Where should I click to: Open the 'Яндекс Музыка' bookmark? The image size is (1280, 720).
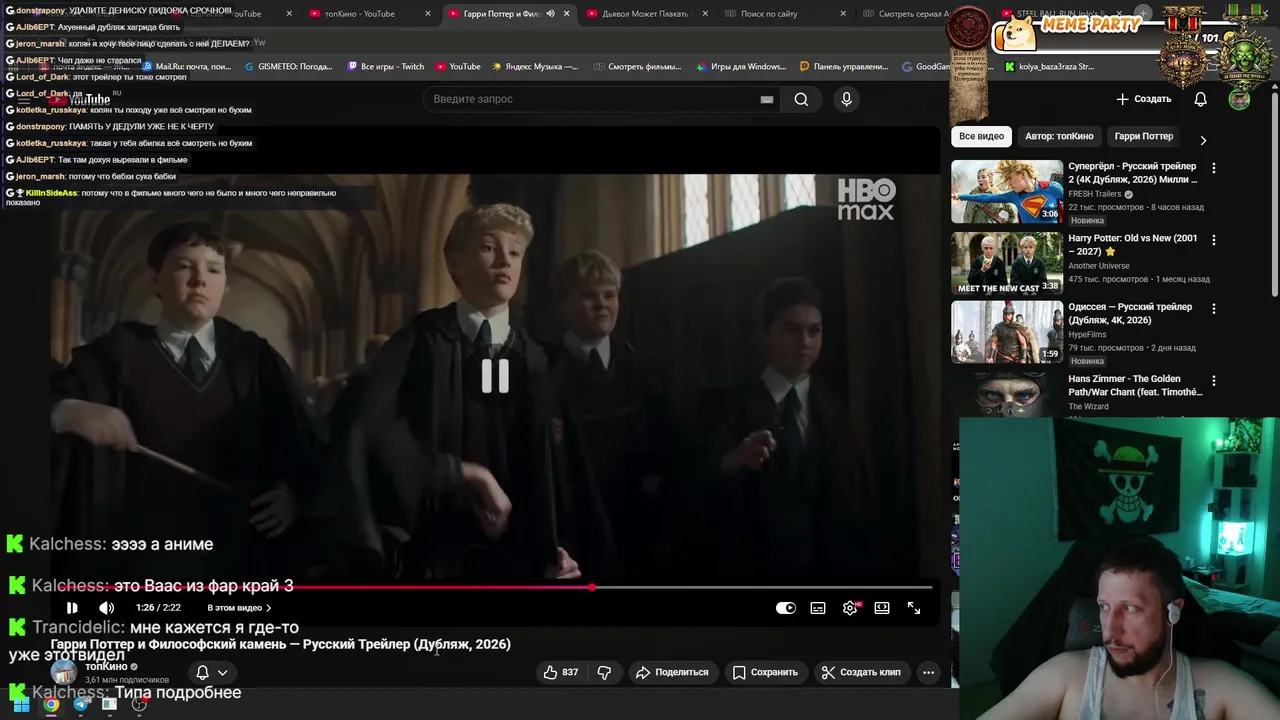(535, 67)
